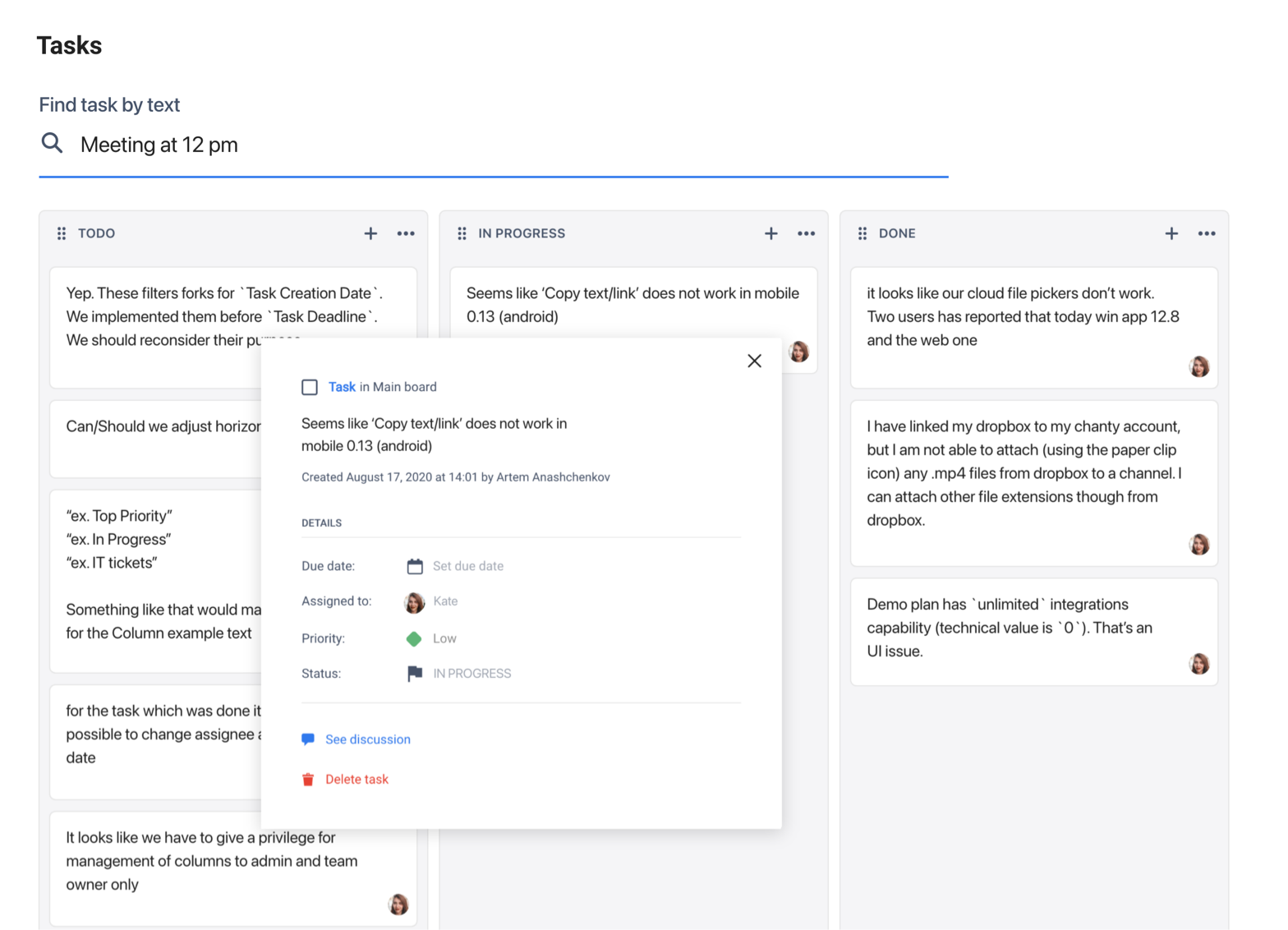
Task: Open the dropbox .mp4 files card
Action: click(x=1034, y=483)
